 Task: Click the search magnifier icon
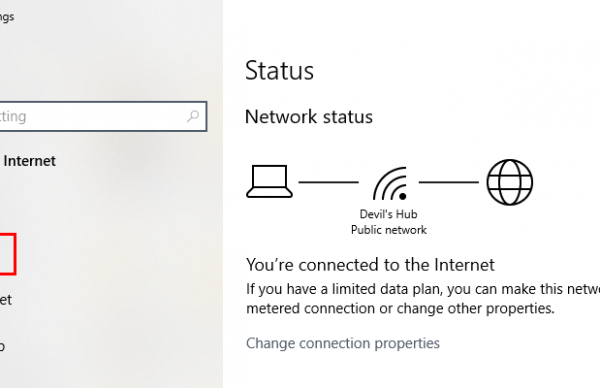[x=193, y=116]
